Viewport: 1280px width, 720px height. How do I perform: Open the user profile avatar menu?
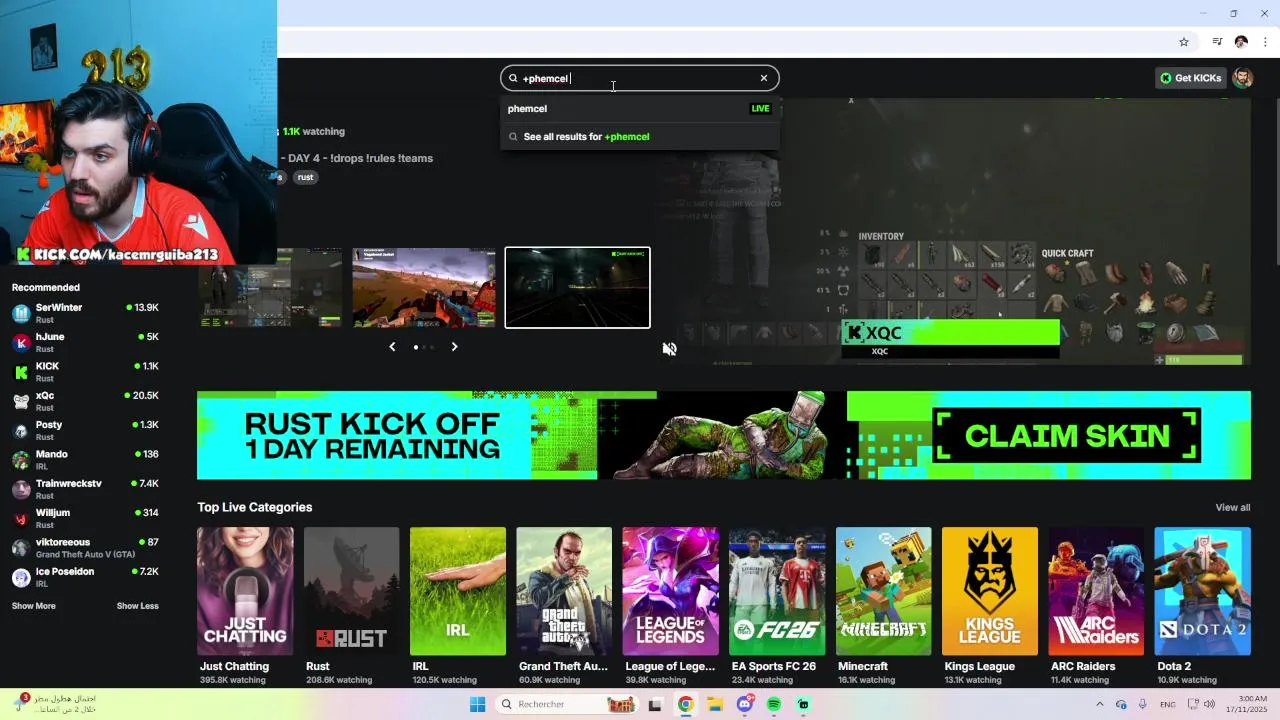1243,78
